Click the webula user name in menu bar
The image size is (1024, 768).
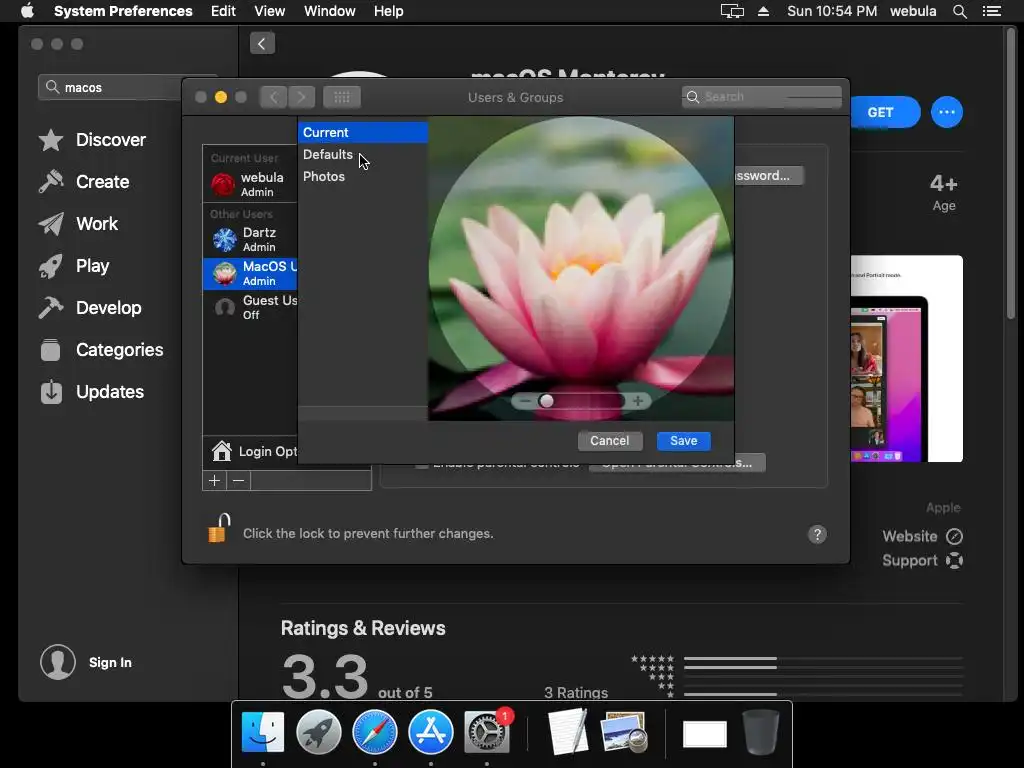click(913, 11)
